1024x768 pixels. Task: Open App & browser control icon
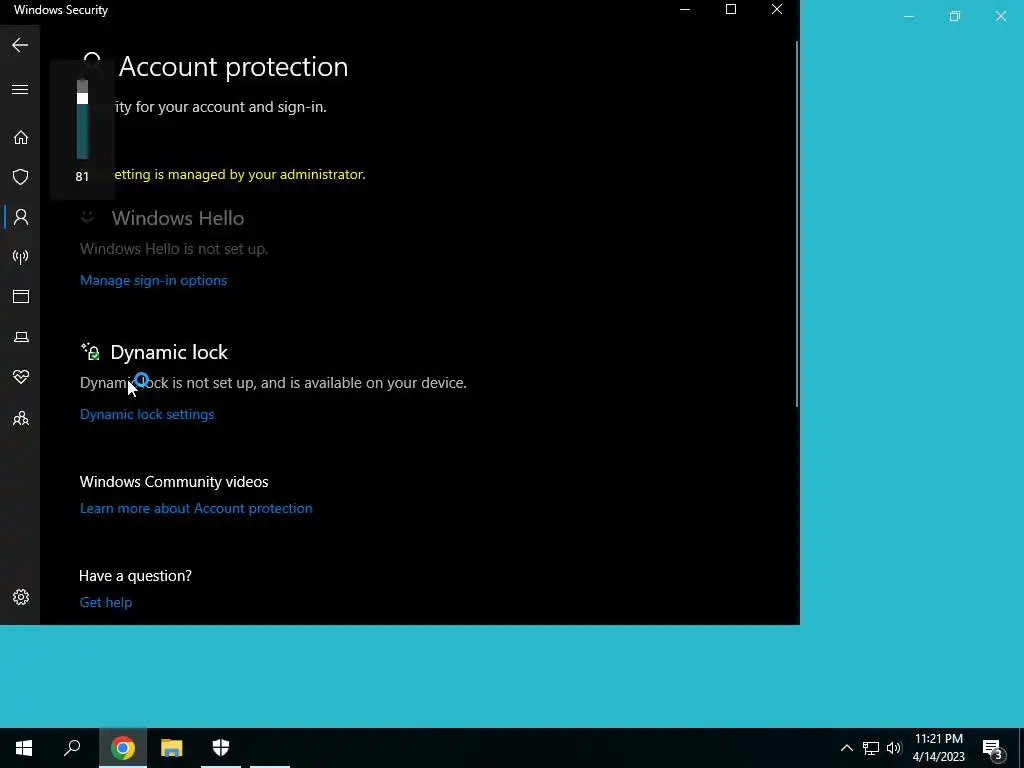tap(21, 296)
